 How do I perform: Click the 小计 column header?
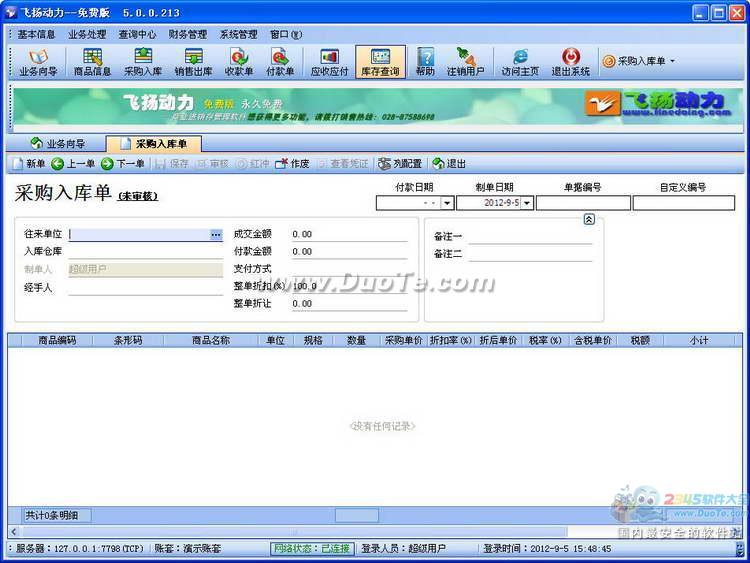(x=699, y=341)
